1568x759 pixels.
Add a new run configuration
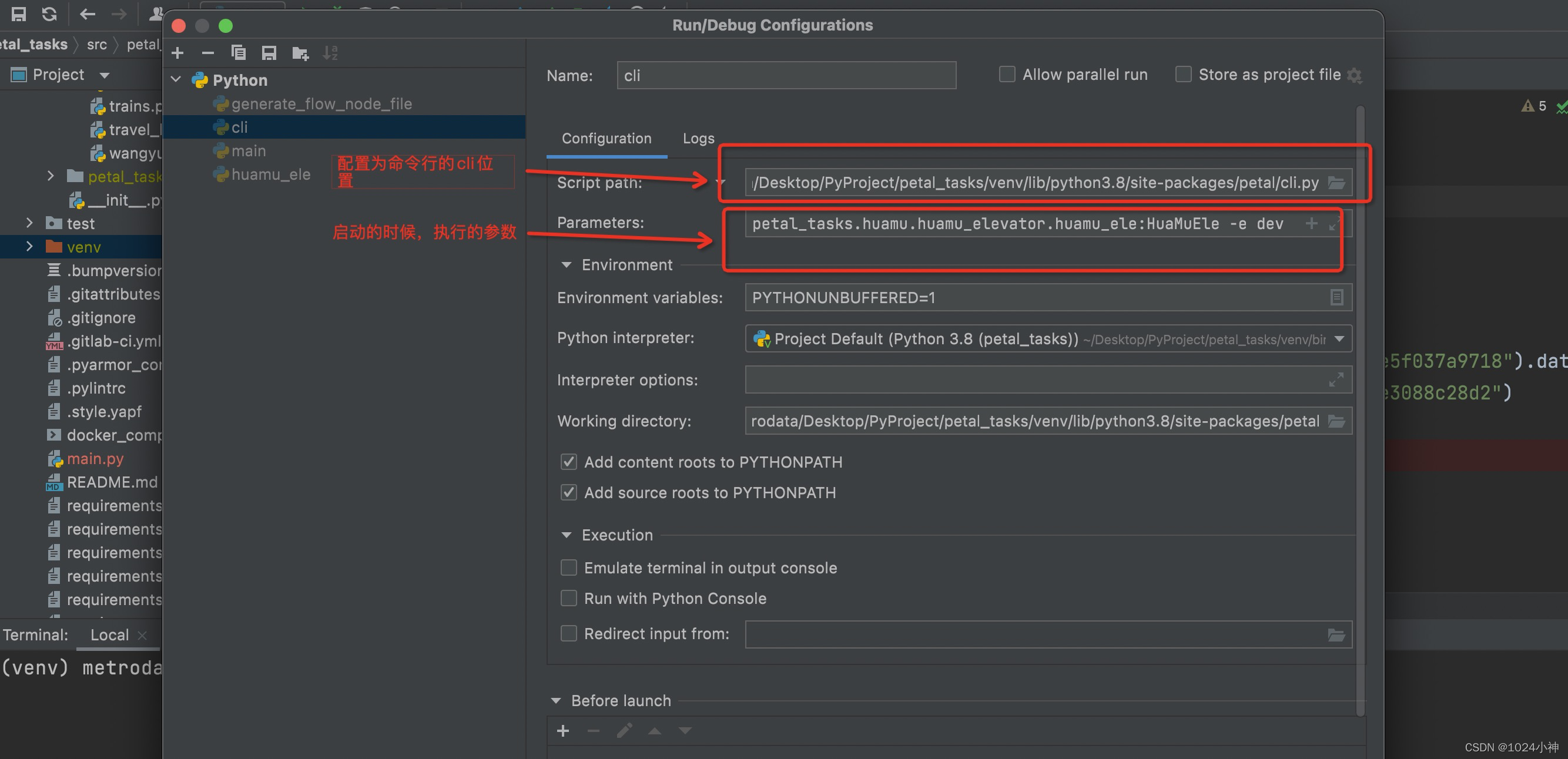click(177, 52)
